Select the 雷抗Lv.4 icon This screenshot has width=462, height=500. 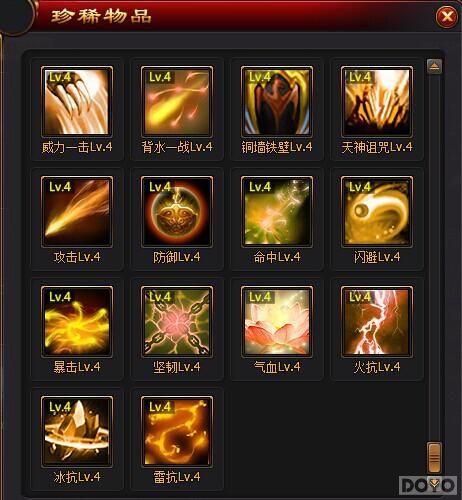click(x=177, y=432)
